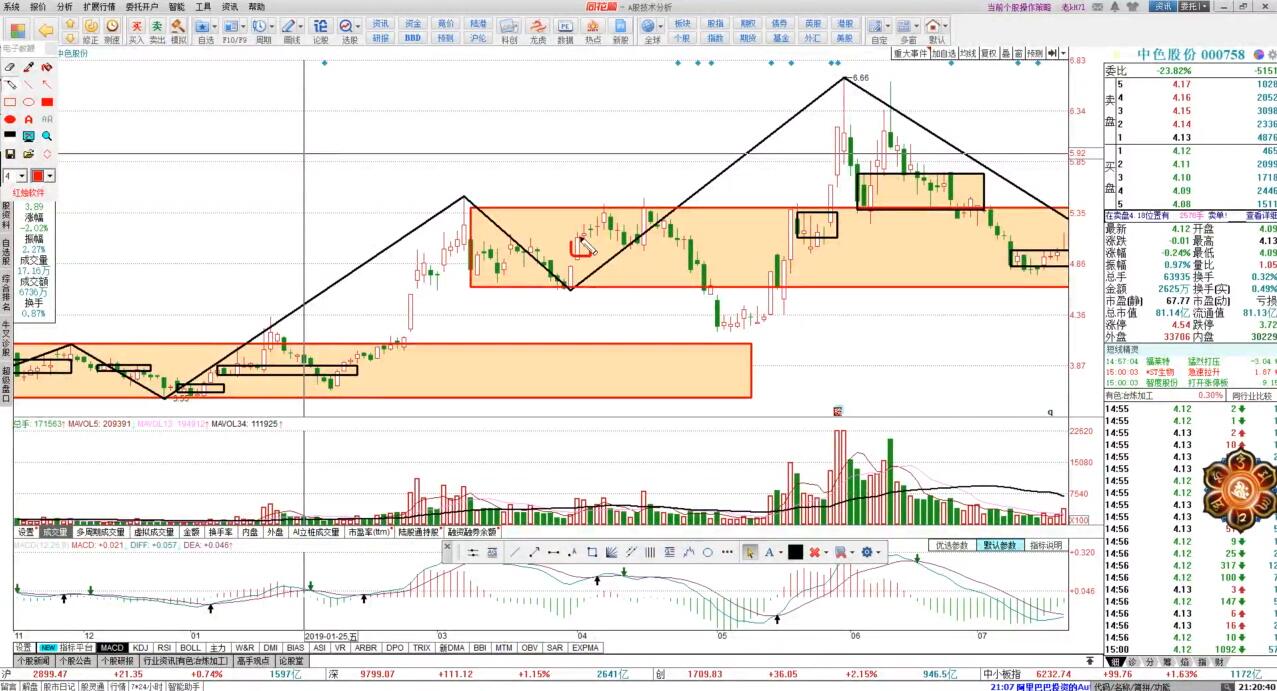The image size is (1277, 691).
Task: Click the 优选参数 button
Action: click(952, 545)
